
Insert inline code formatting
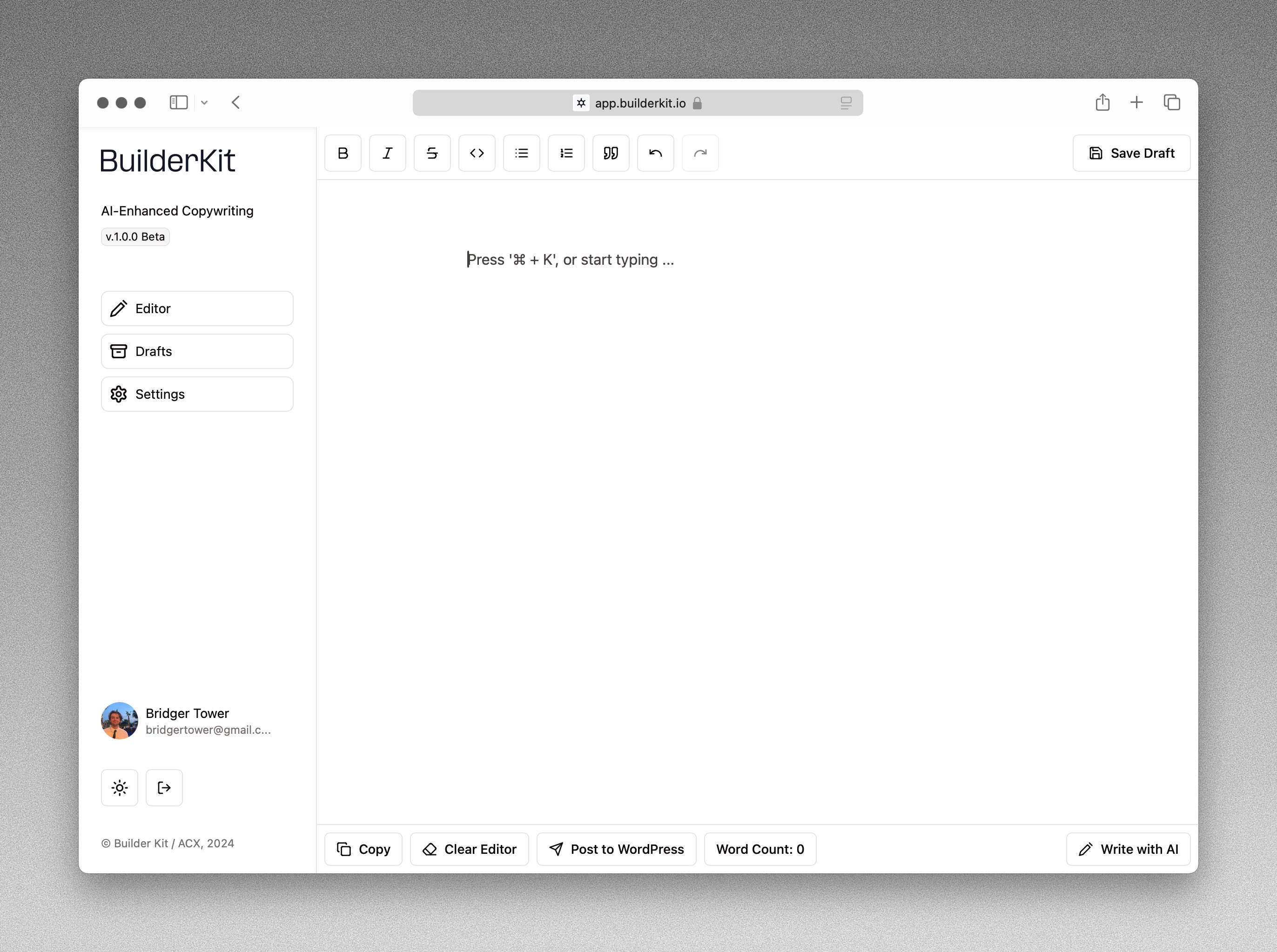(477, 153)
